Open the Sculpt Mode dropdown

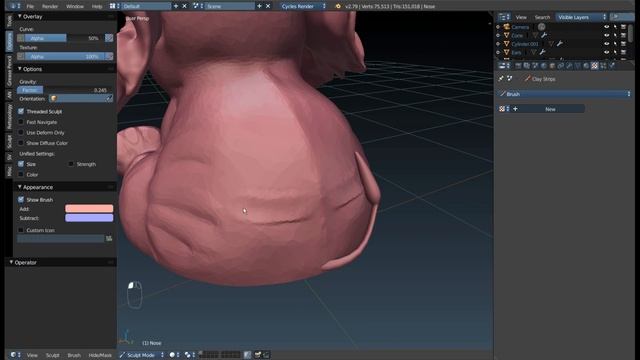142,355
